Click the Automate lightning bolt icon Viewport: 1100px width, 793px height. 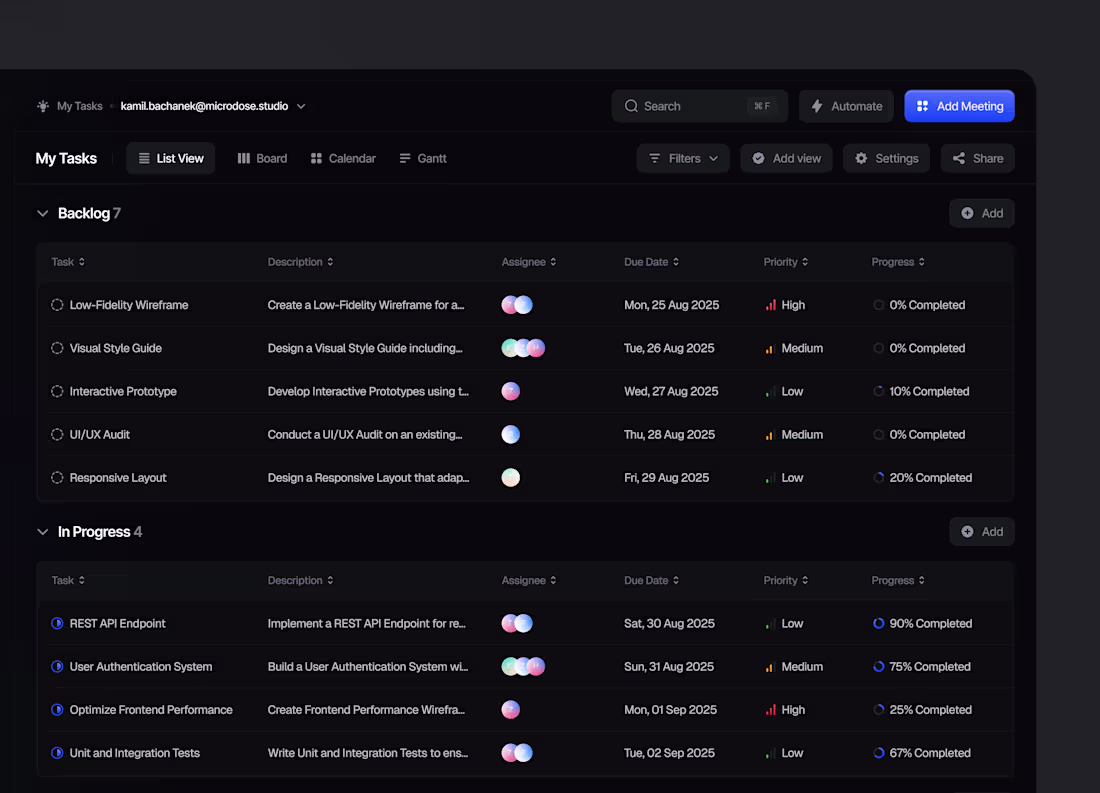tap(817, 105)
